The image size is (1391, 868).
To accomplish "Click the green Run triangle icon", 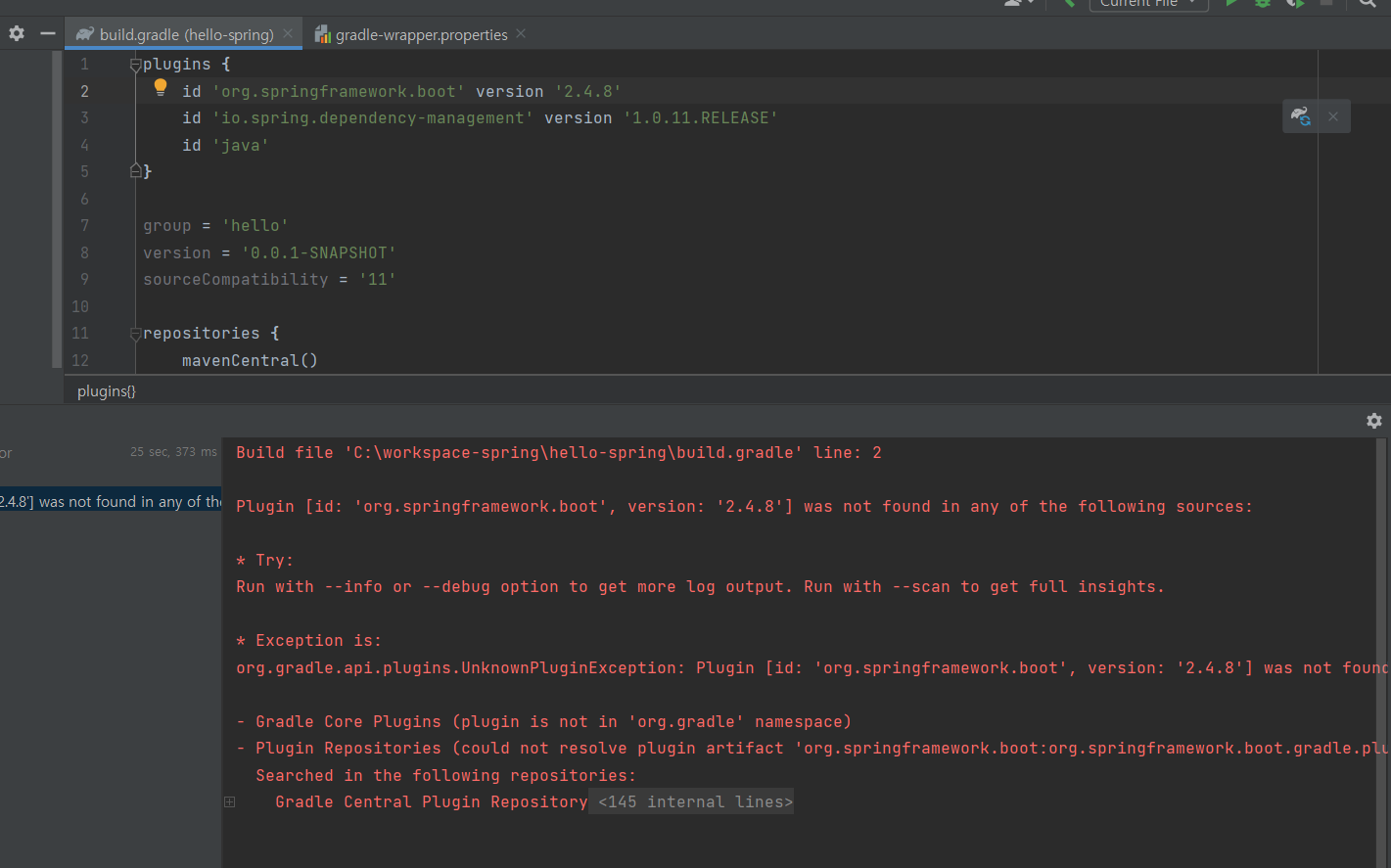I will point(1231,3).
